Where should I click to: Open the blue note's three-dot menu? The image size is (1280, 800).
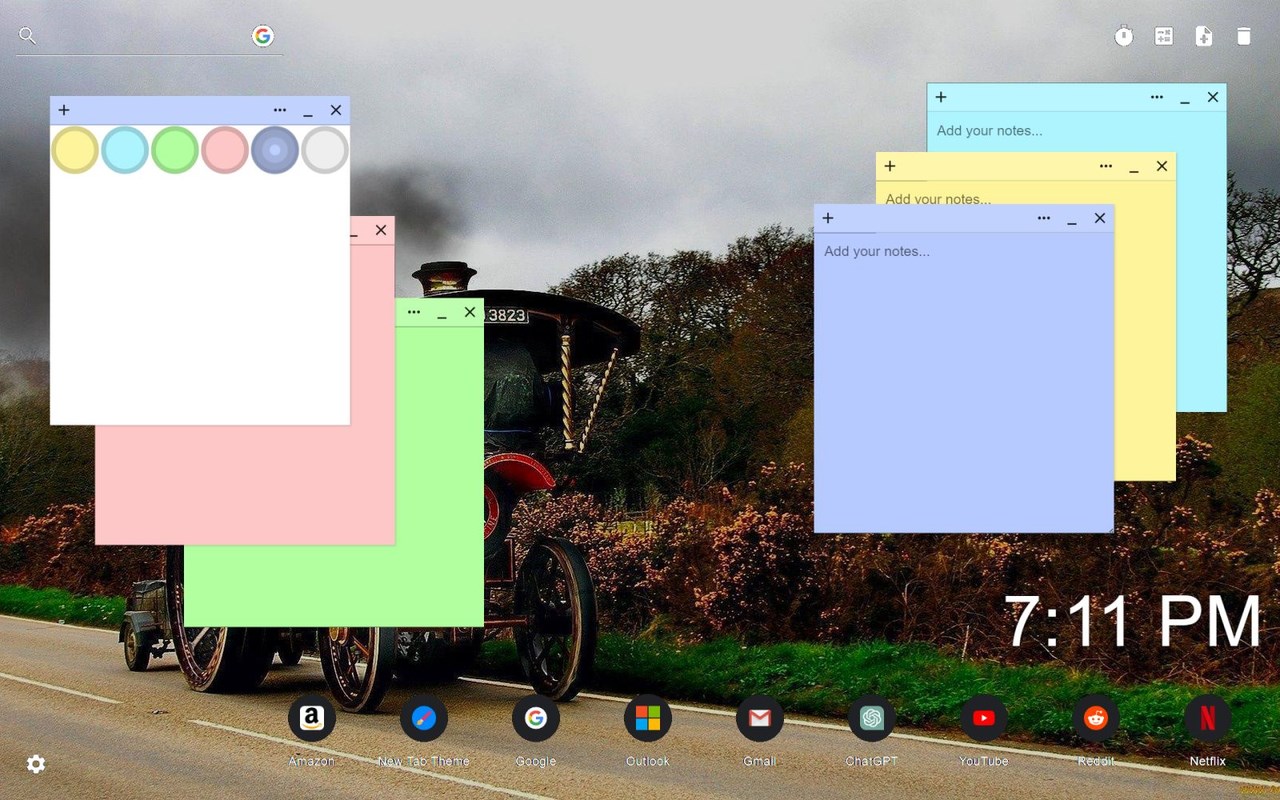(x=1044, y=218)
